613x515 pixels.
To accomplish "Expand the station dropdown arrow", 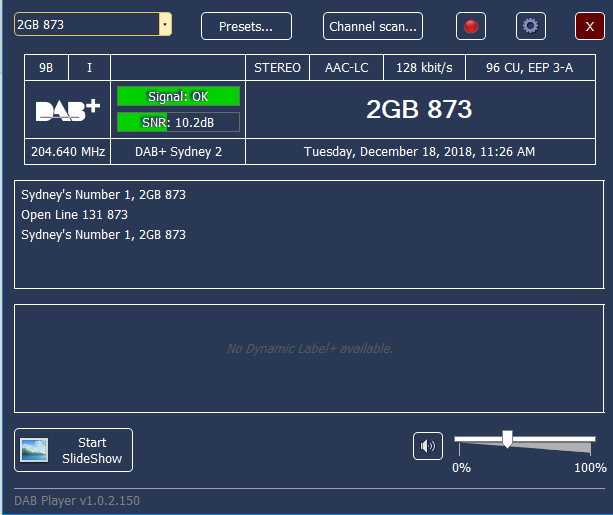I will tap(165, 24).
